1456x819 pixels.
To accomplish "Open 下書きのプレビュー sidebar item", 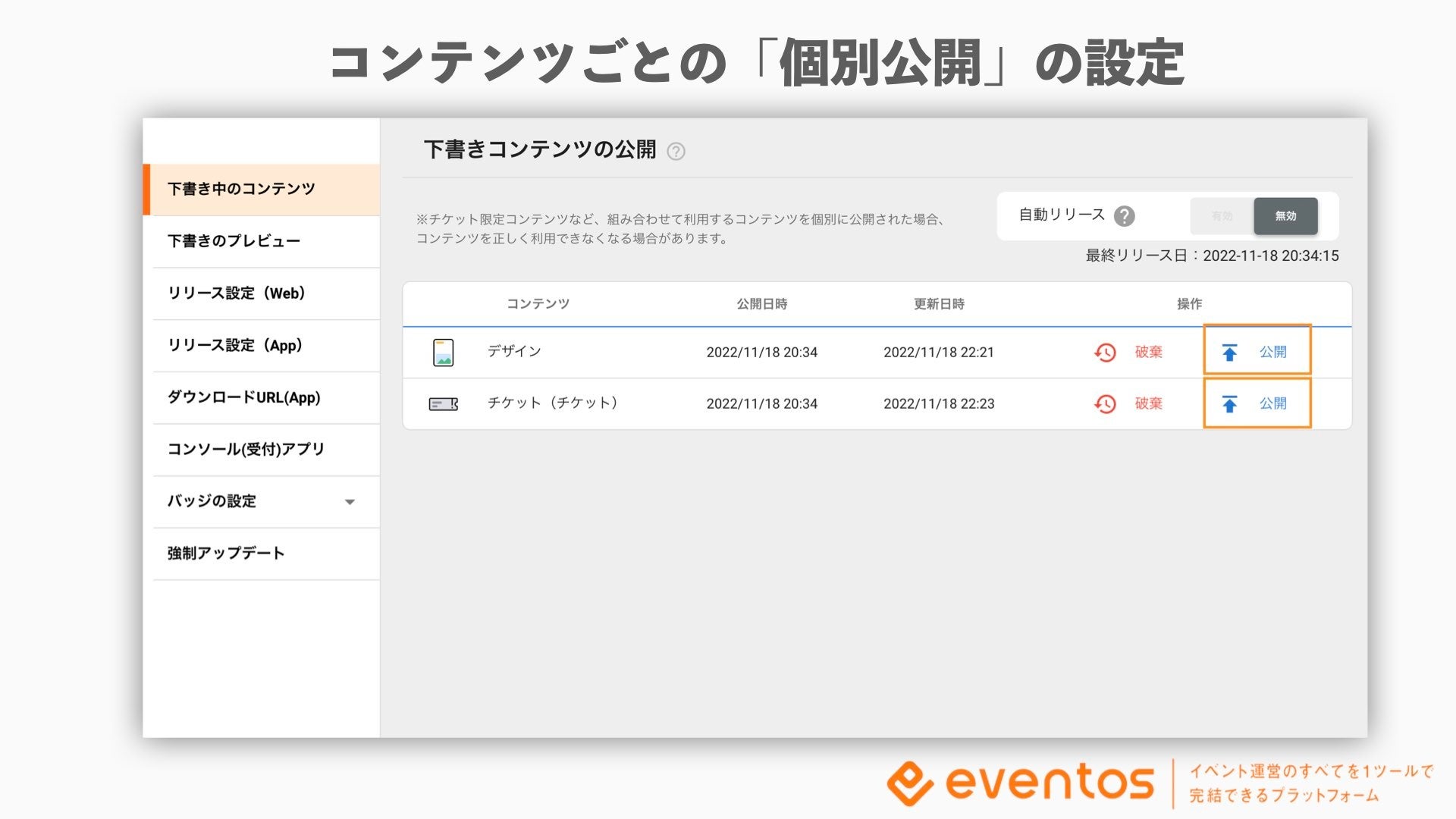I will (x=234, y=241).
